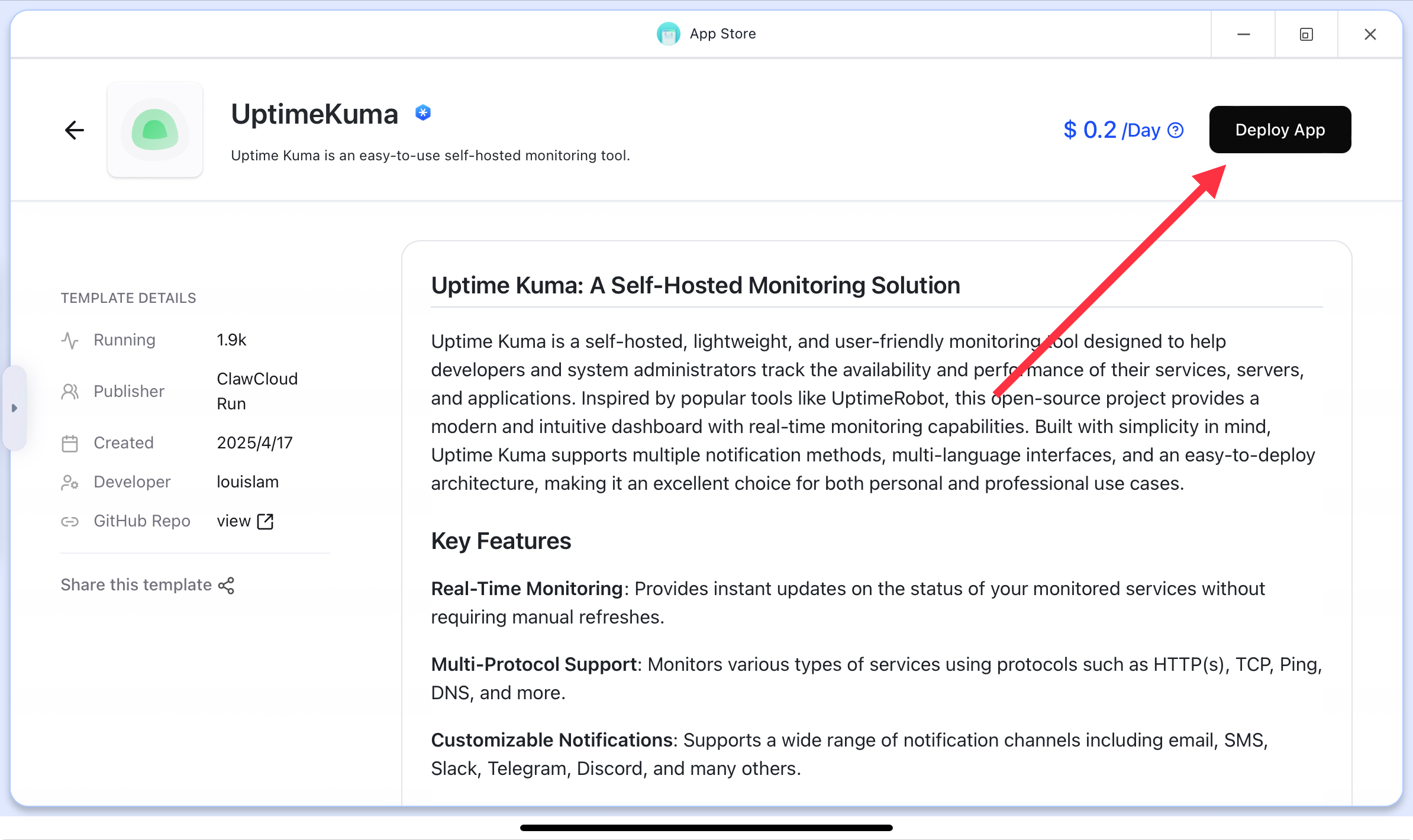Screen dimensions: 1413x840
Task: Click the external link icon next to view
Action: pyautogui.click(x=265, y=521)
